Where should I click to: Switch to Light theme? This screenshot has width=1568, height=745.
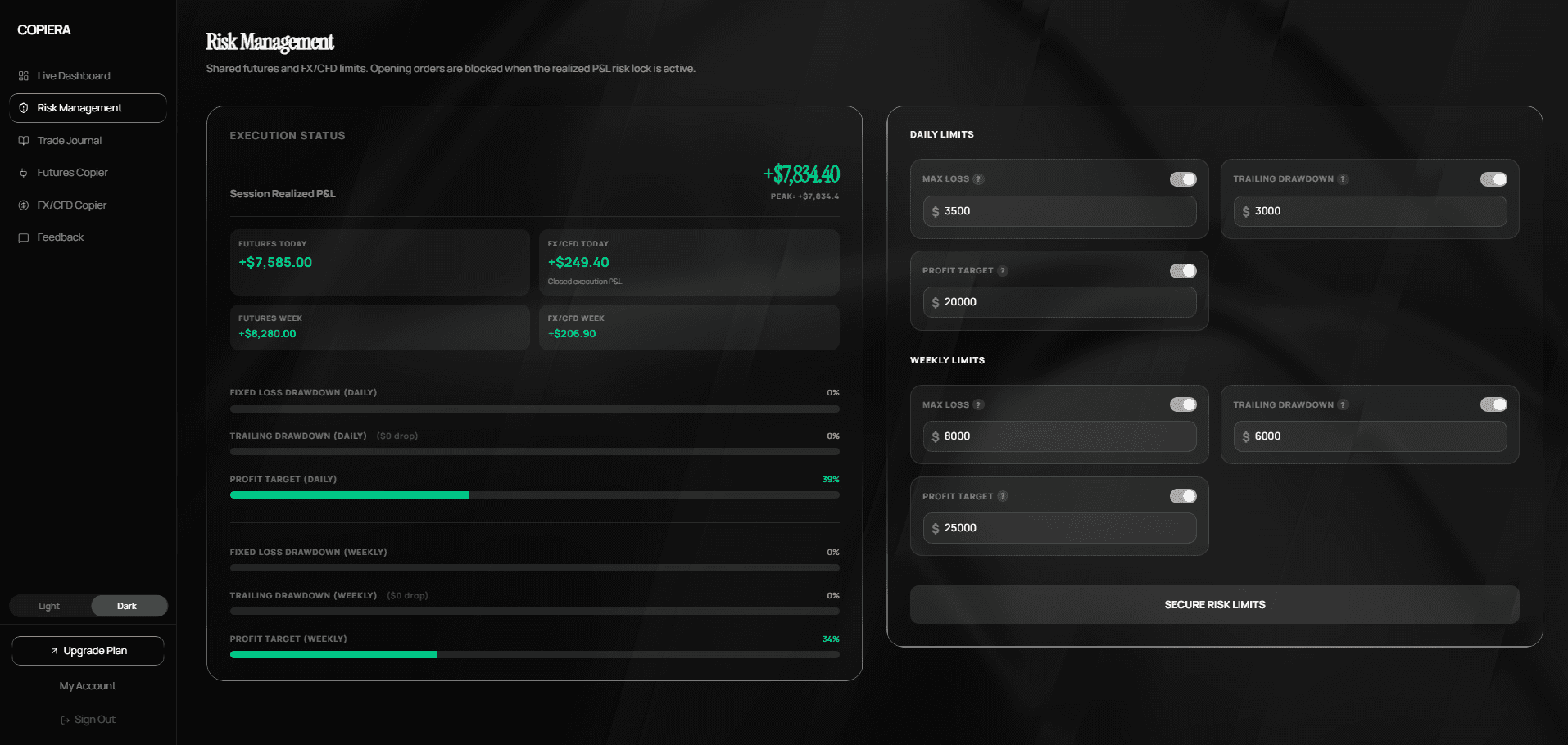pyautogui.click(x=49, y=607)
